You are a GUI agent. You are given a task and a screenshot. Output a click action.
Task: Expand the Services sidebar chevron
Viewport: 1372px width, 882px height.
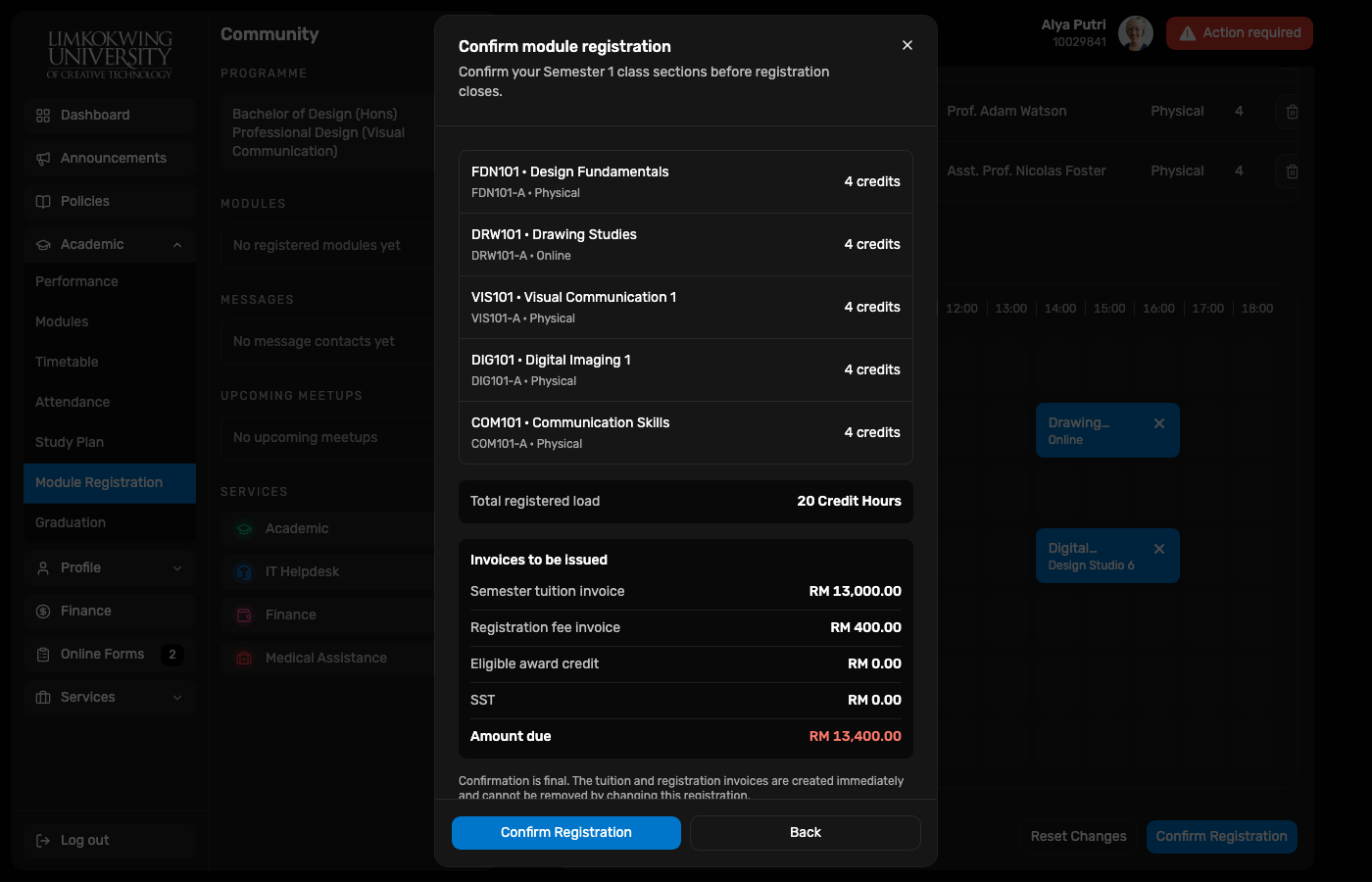coord(177,698)
